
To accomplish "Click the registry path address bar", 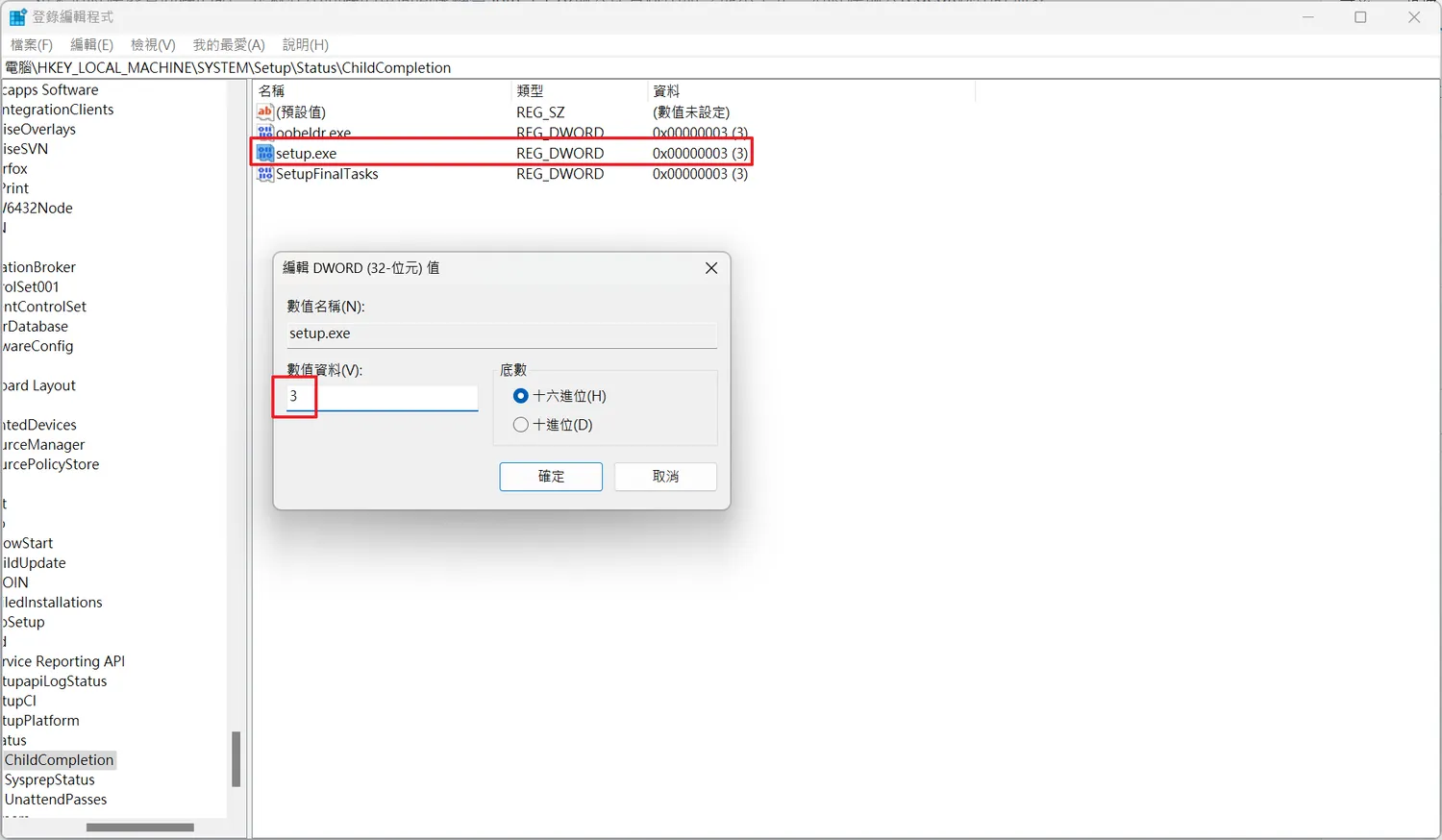I will tap(673, 68).
